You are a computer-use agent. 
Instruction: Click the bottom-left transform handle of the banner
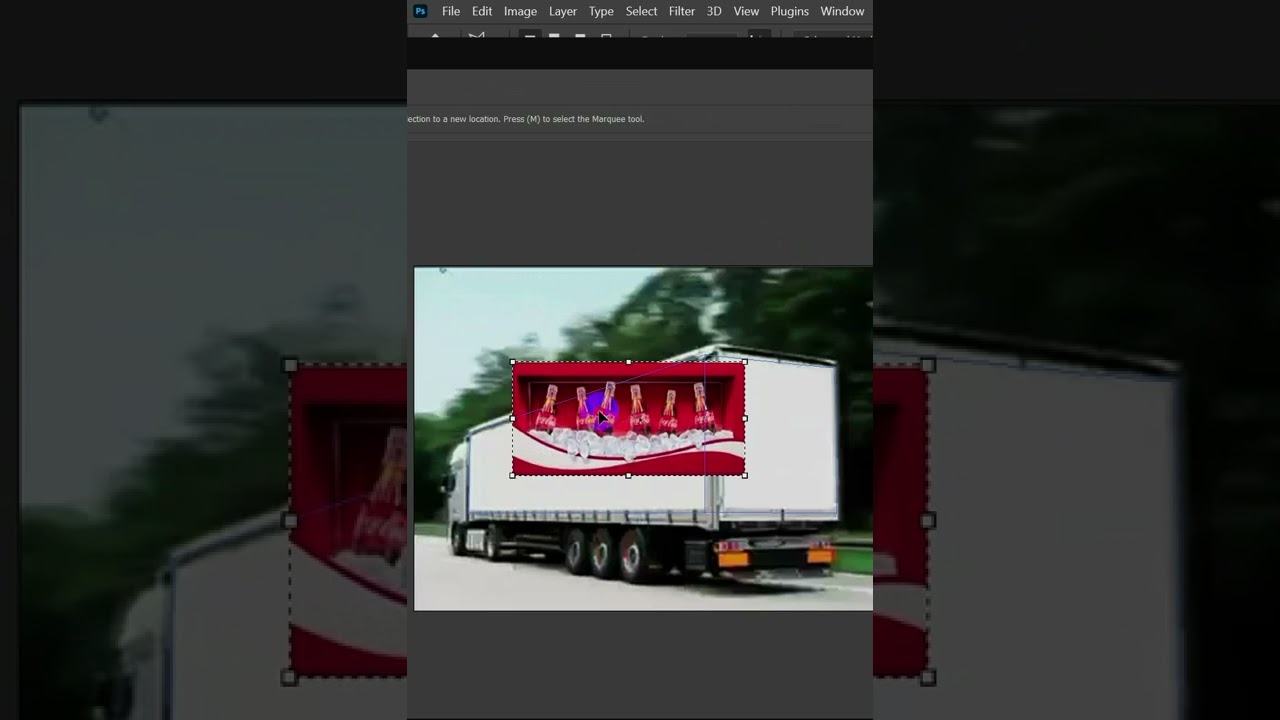click(513, 475)
